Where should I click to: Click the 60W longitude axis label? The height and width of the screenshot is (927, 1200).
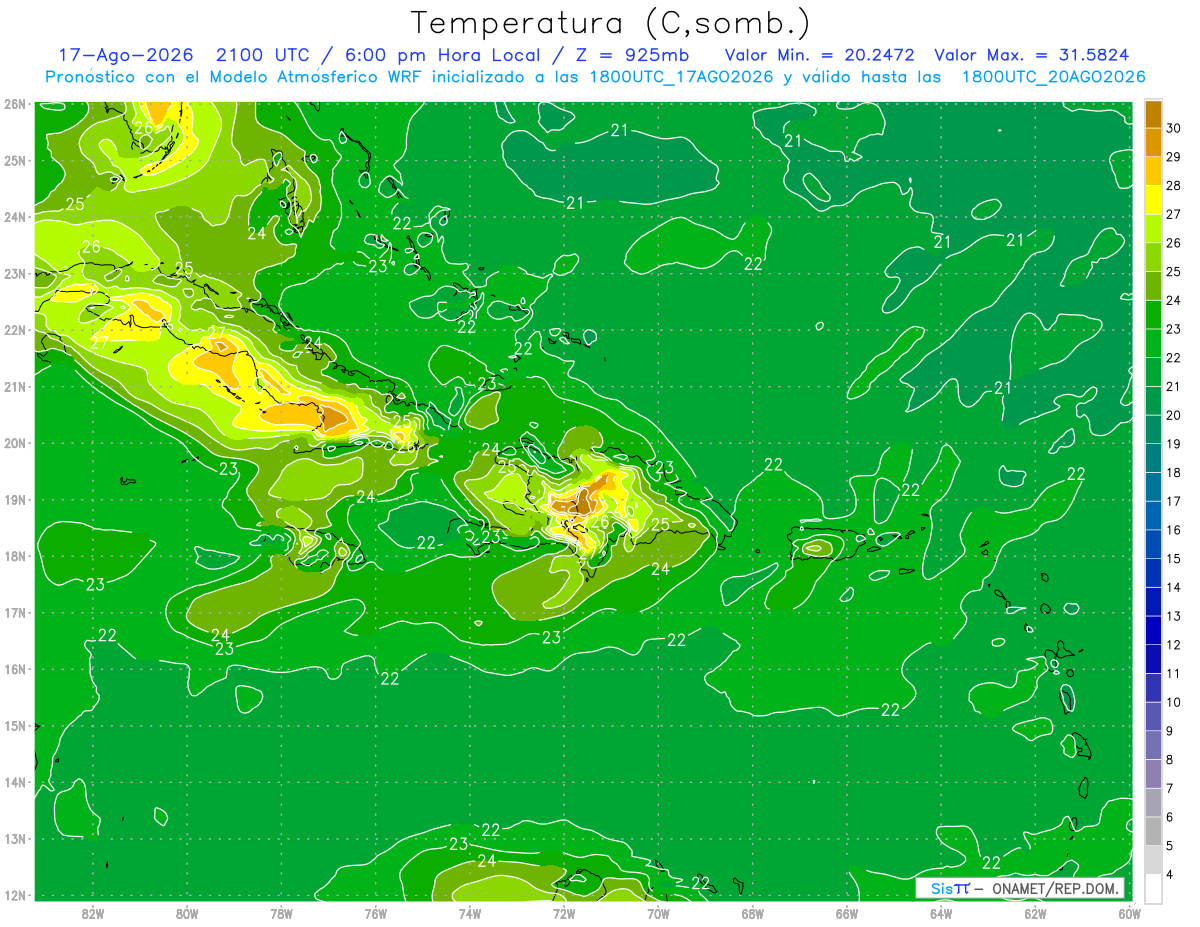[x=1128, y=913]
